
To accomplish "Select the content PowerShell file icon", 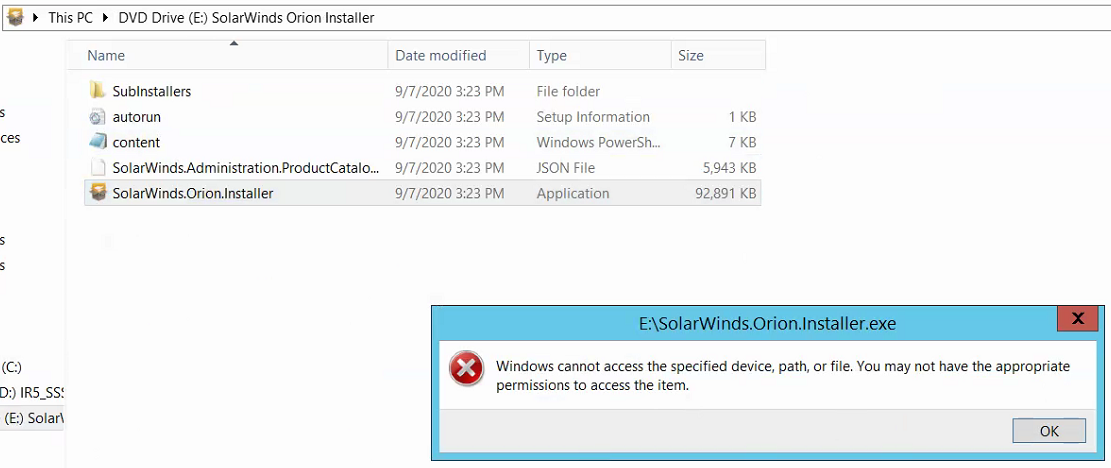I will (x=98, y=142).
